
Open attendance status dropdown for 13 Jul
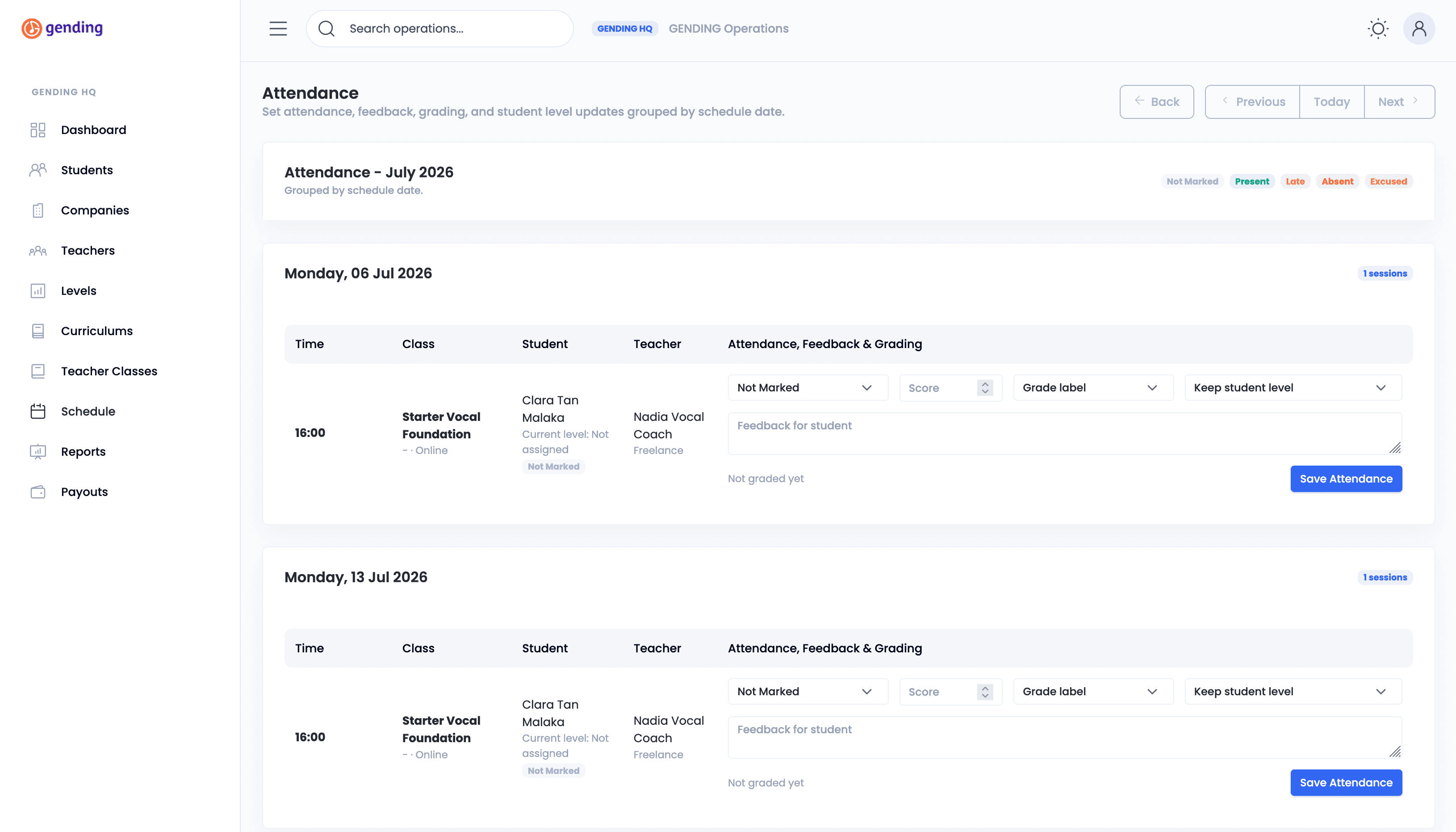808,691
